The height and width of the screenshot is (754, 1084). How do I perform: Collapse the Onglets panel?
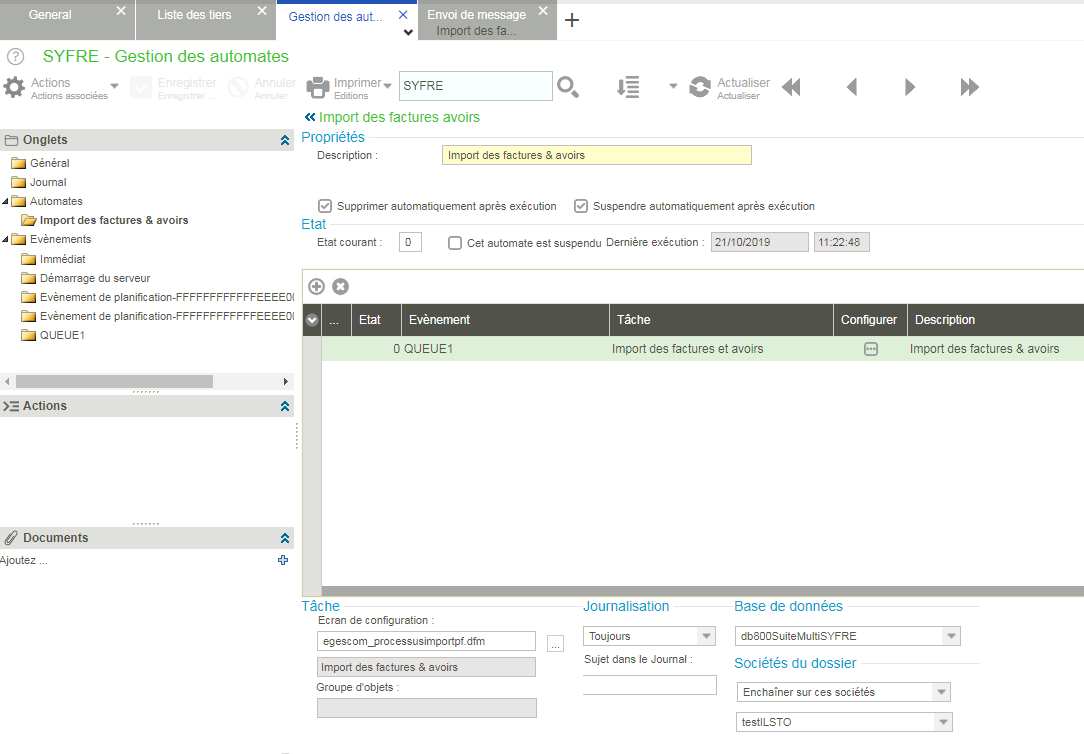[x=285, y=140]
